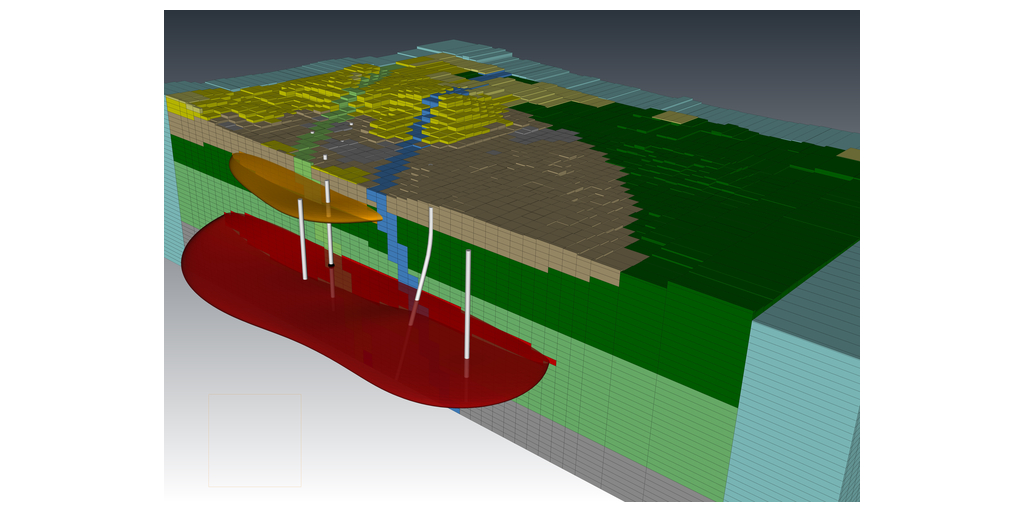Click the small white well marker on surface

pyautogui.click(x=324, y=157)
